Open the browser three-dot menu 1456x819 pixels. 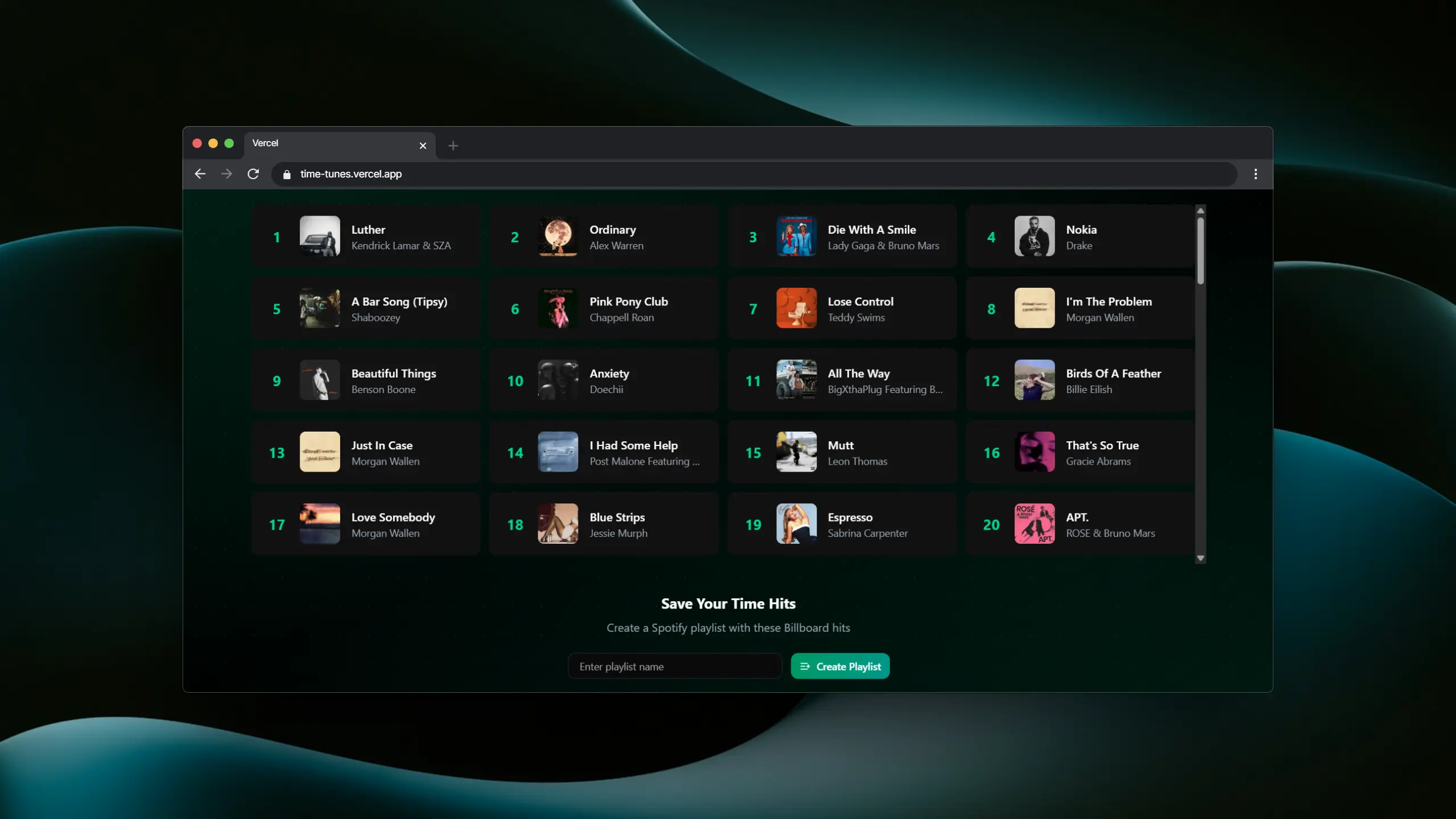click(1255, 174)
